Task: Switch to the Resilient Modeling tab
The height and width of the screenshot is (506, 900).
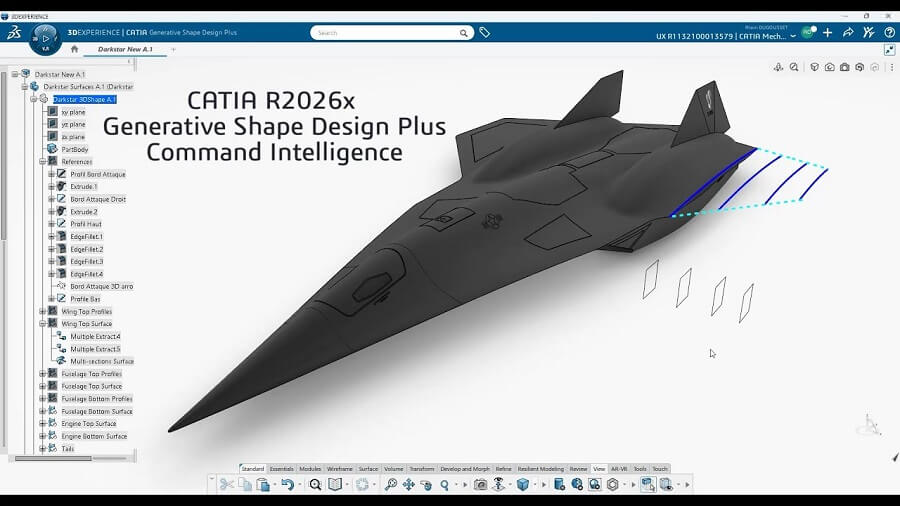Action: pos(541,469)
